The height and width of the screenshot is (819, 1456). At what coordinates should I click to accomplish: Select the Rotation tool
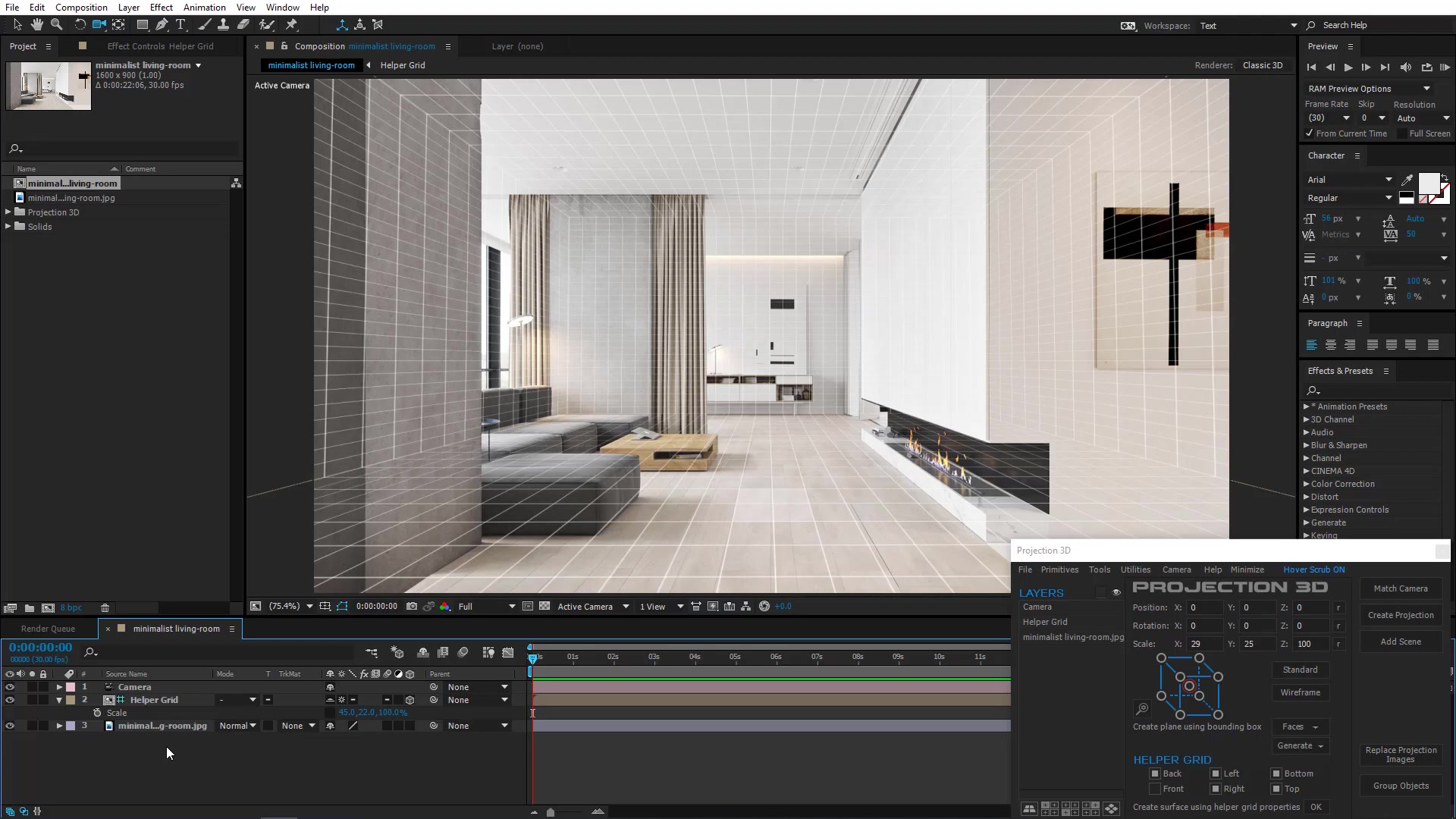coord(80,24)
